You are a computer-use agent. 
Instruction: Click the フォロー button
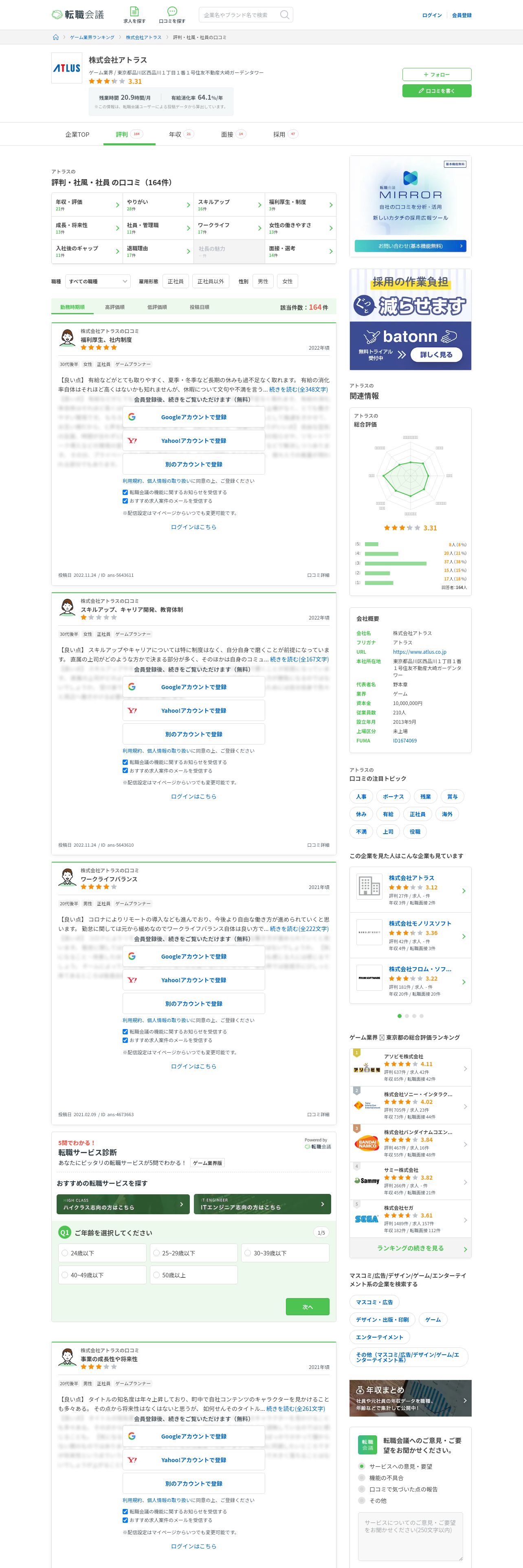coord(437,75)
